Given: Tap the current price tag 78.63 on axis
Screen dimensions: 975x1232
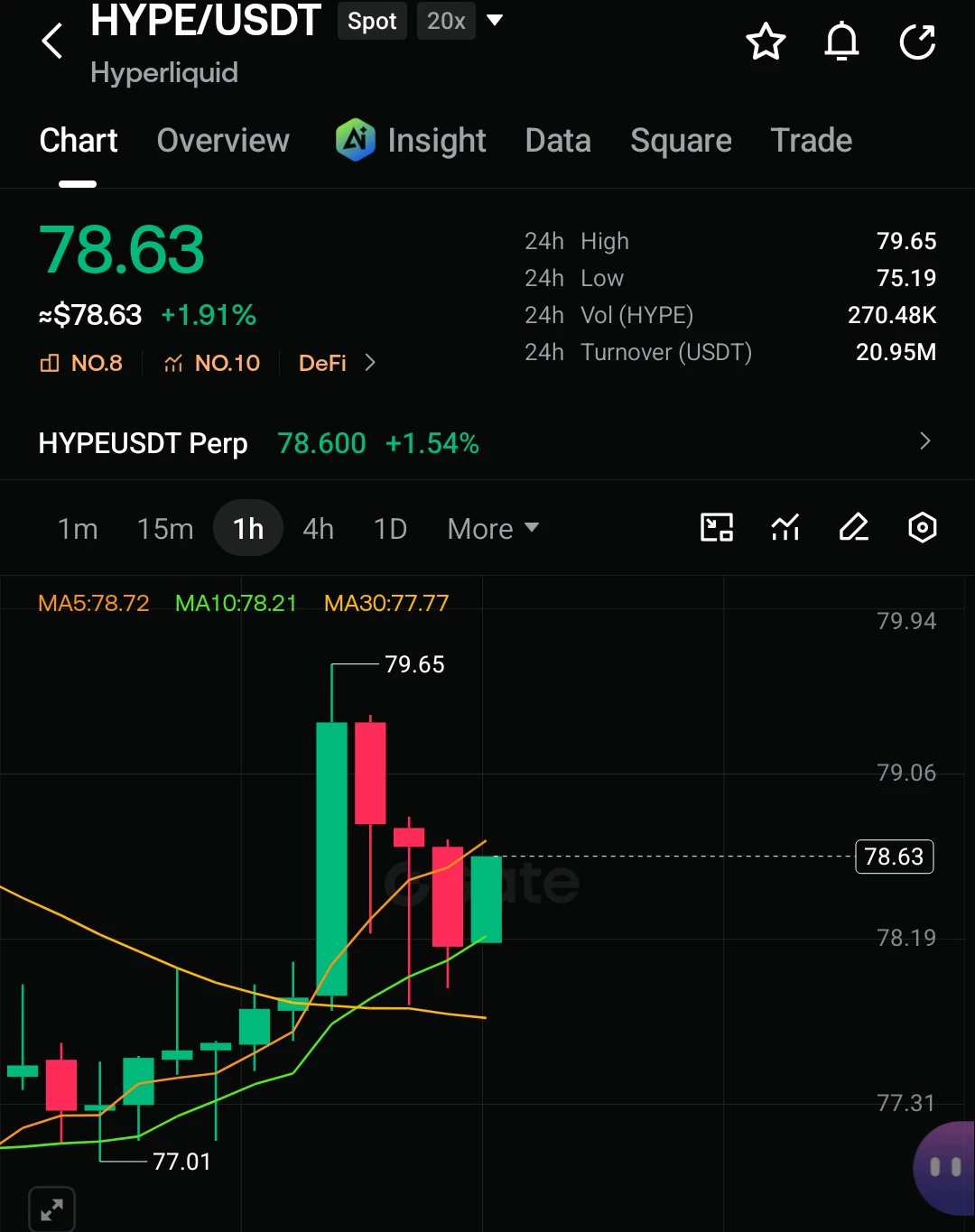Looking at the screenshot, I should (x=894, y=857).
